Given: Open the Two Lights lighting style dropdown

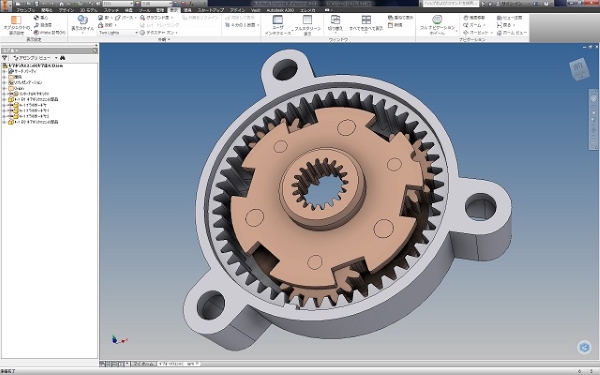Looking at the screenshot, I should [118, 33].
